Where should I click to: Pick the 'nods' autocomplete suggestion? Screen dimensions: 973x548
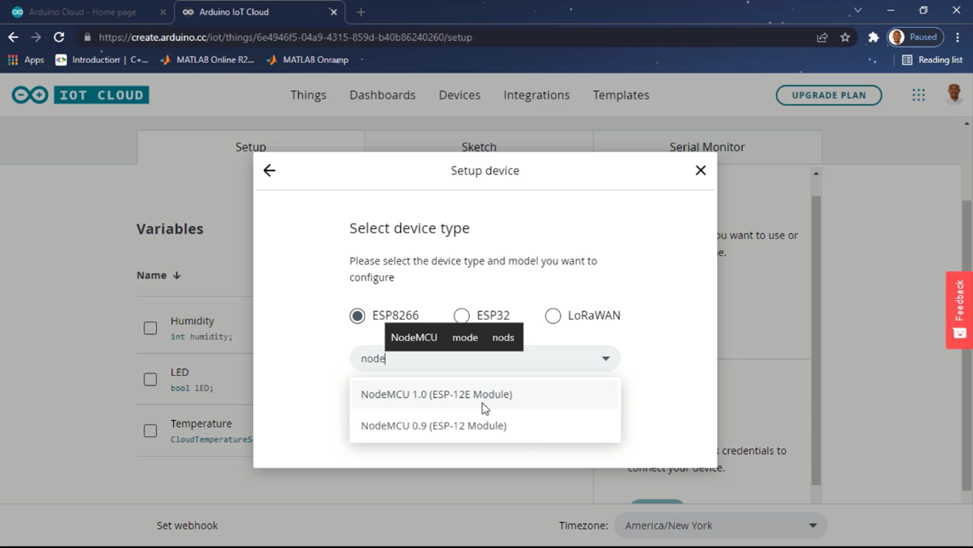503,338
